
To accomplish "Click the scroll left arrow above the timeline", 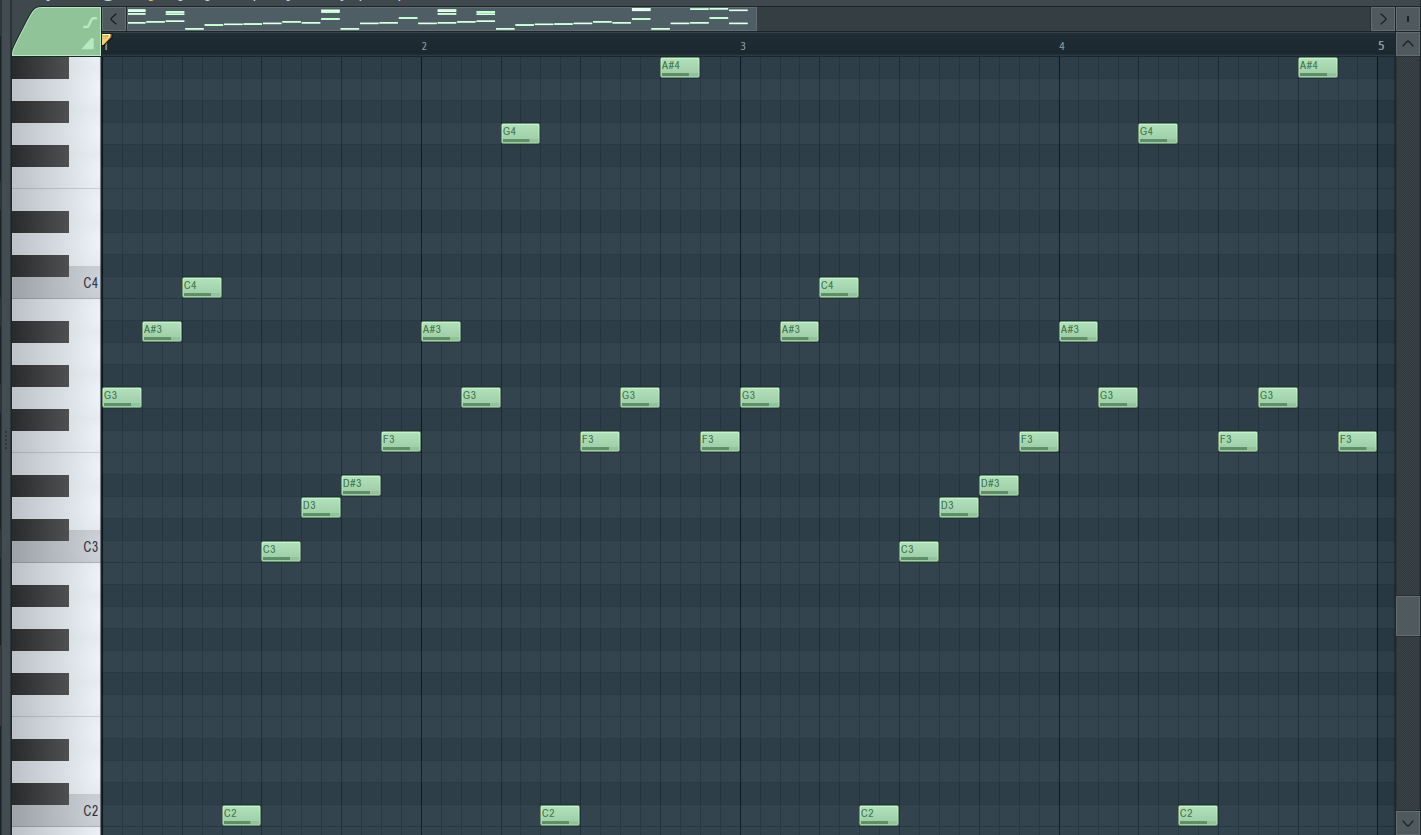I will click(x=114, y=18).
